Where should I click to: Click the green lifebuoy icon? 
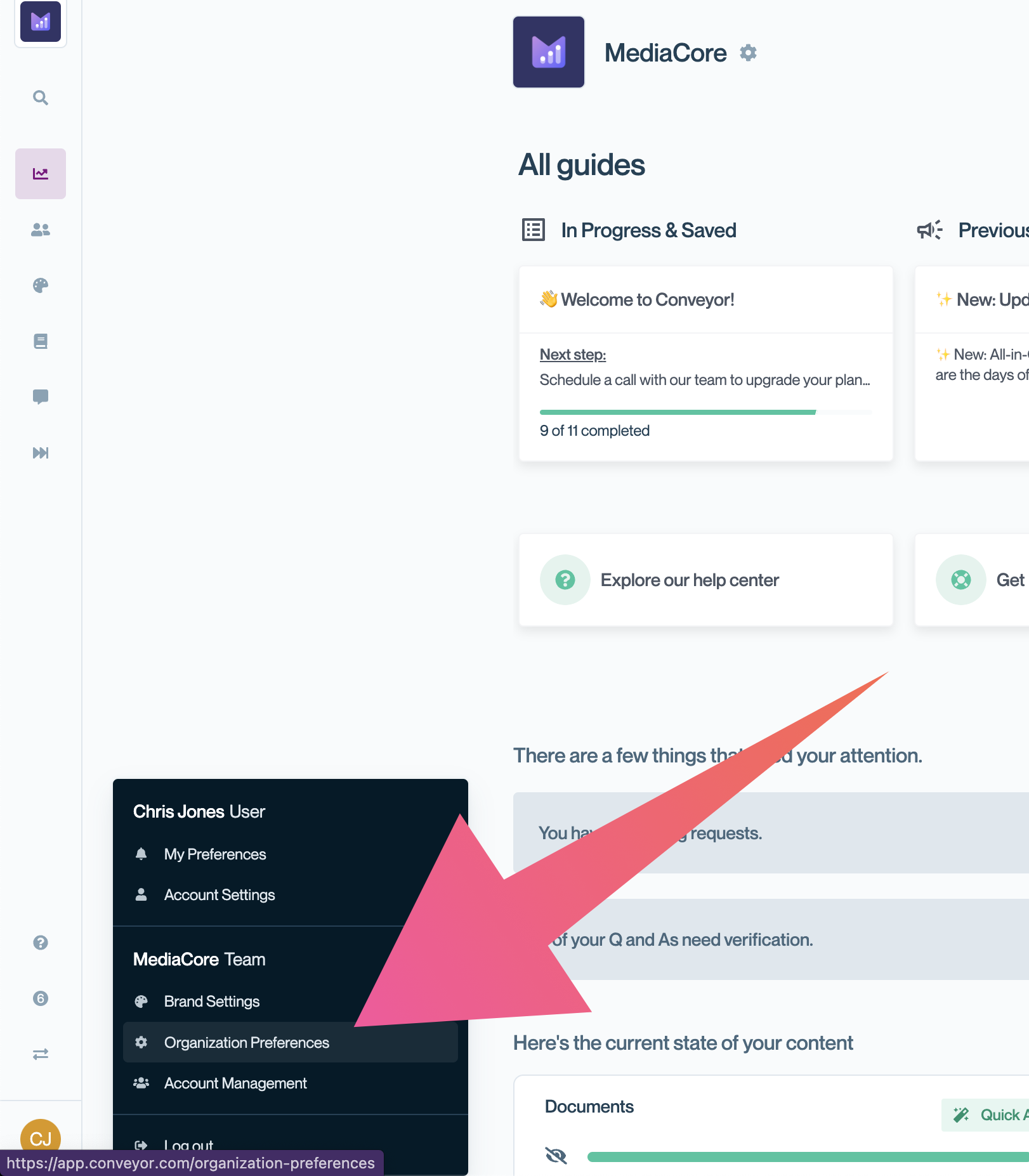pyautogui.click(x=961, y=580)
